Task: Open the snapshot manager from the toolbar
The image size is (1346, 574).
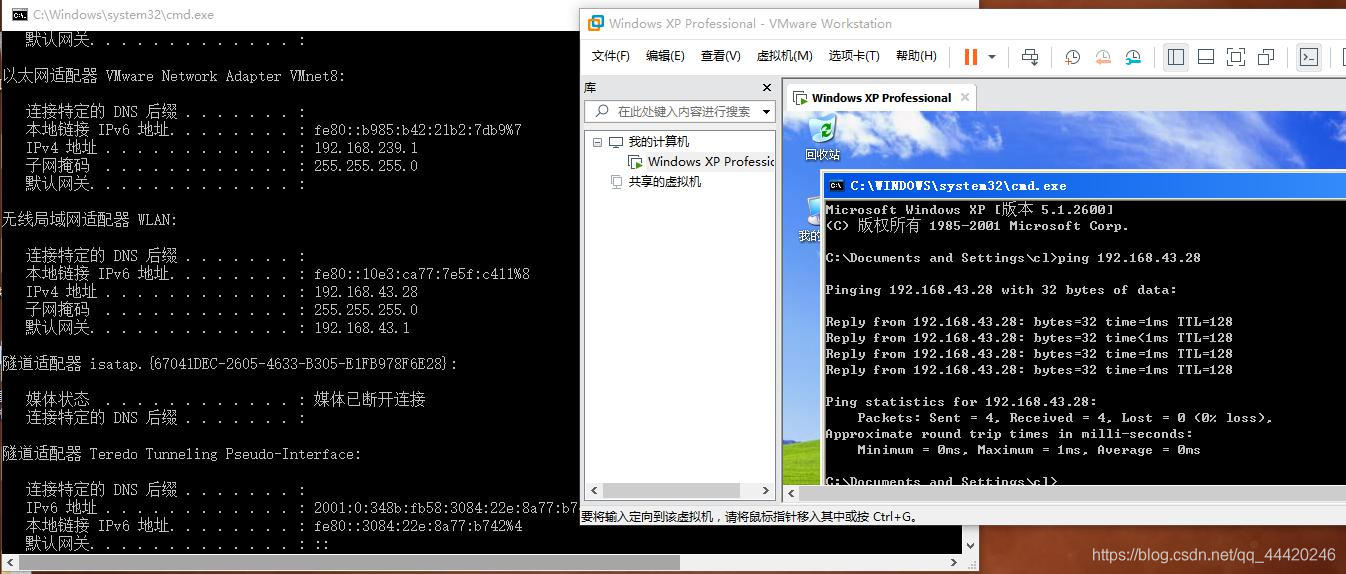Action: [x=1133, y=57]
